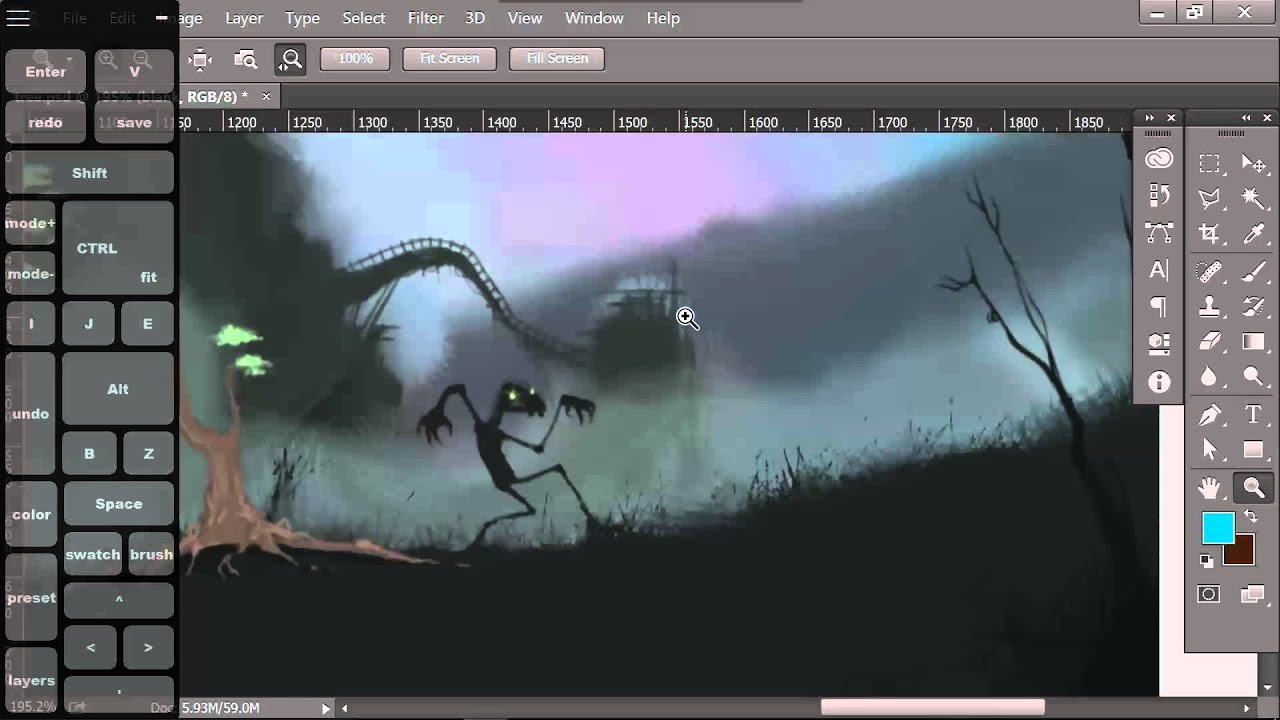Tap the save overlay key
The image size is (1280, 720).
(134, 122)
